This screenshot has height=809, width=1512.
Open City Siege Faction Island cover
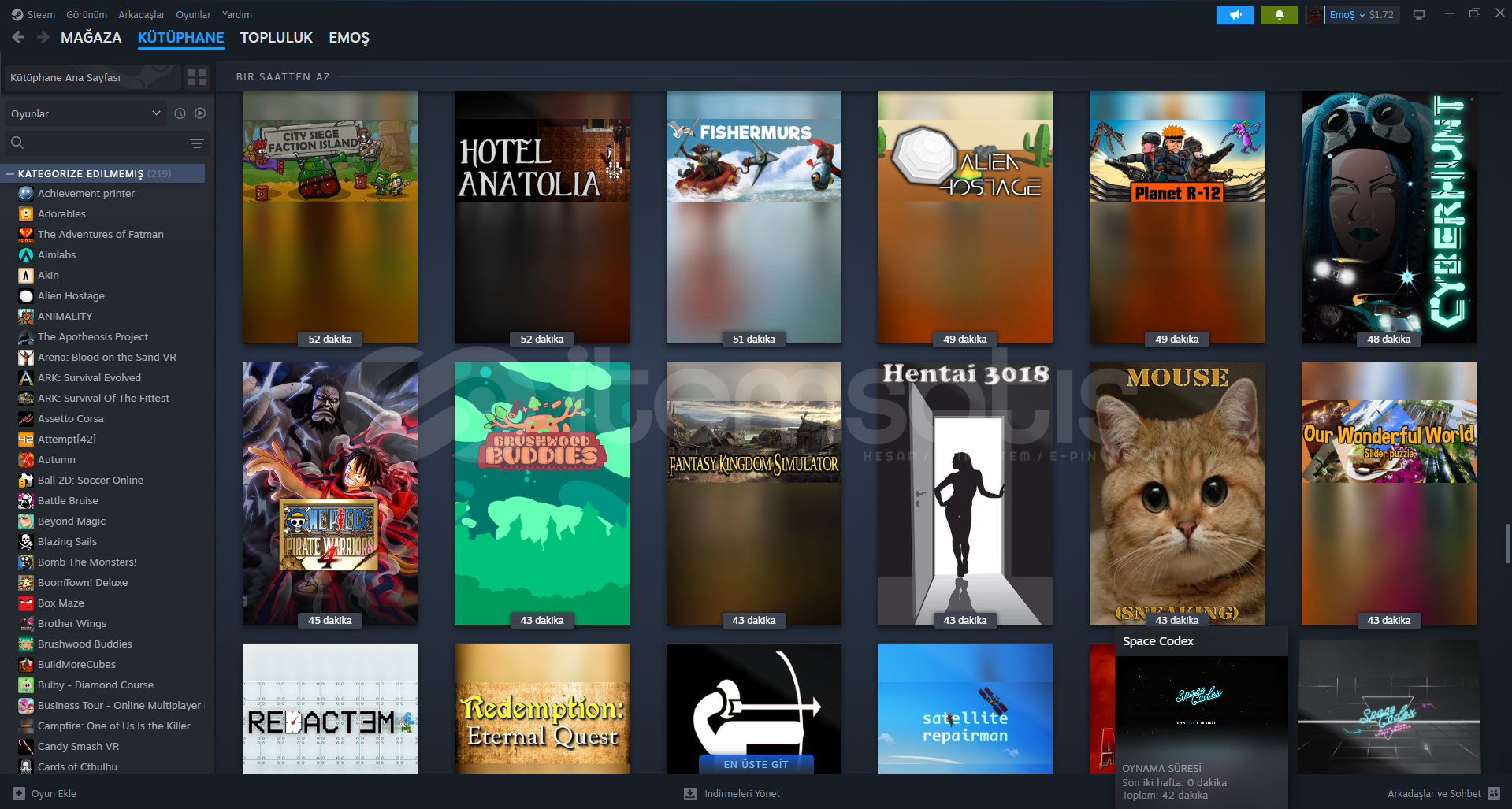pyautogui.click(x=330, y=217)
